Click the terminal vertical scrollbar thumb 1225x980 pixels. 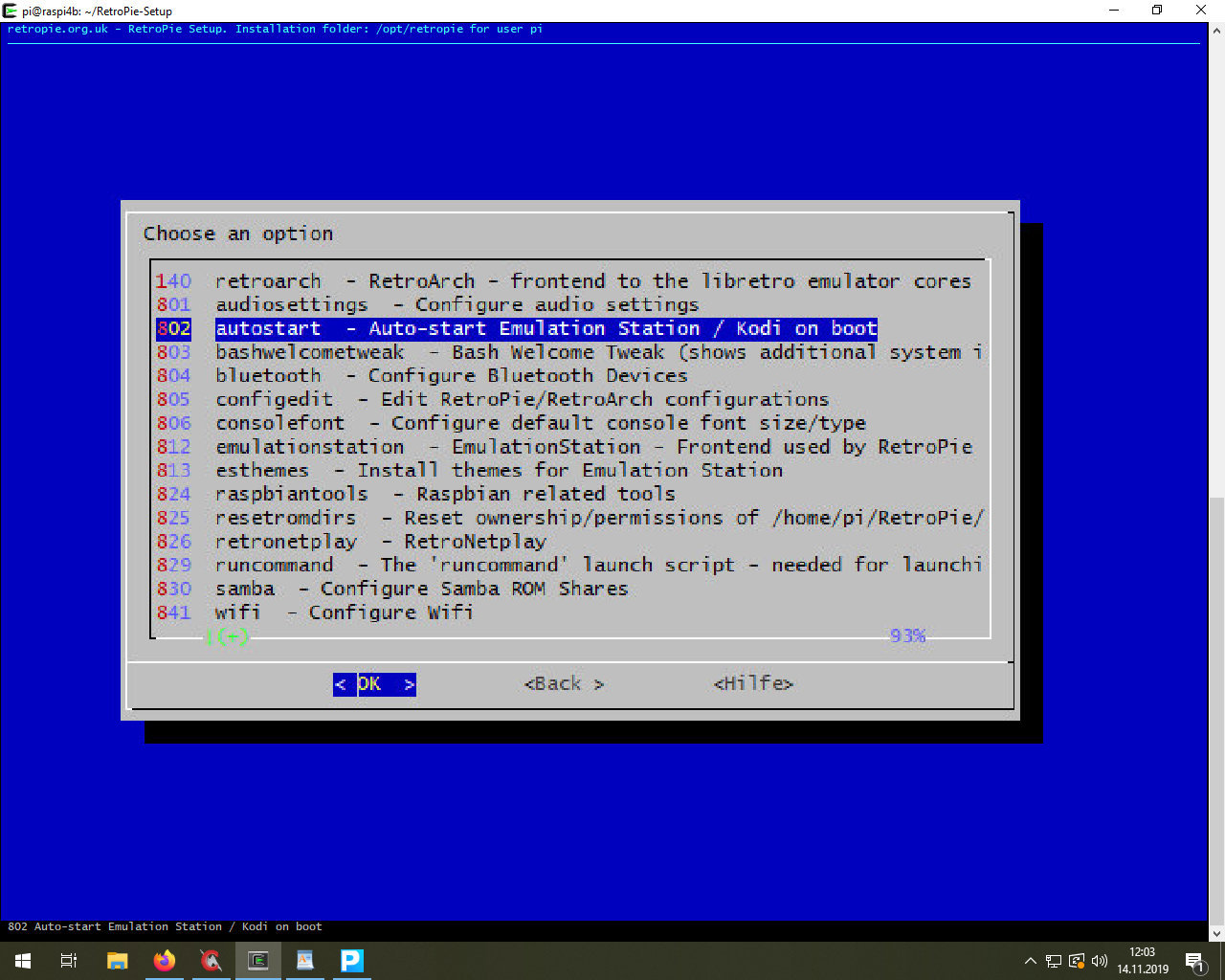pyautogui.click(x=1216, y=710)
